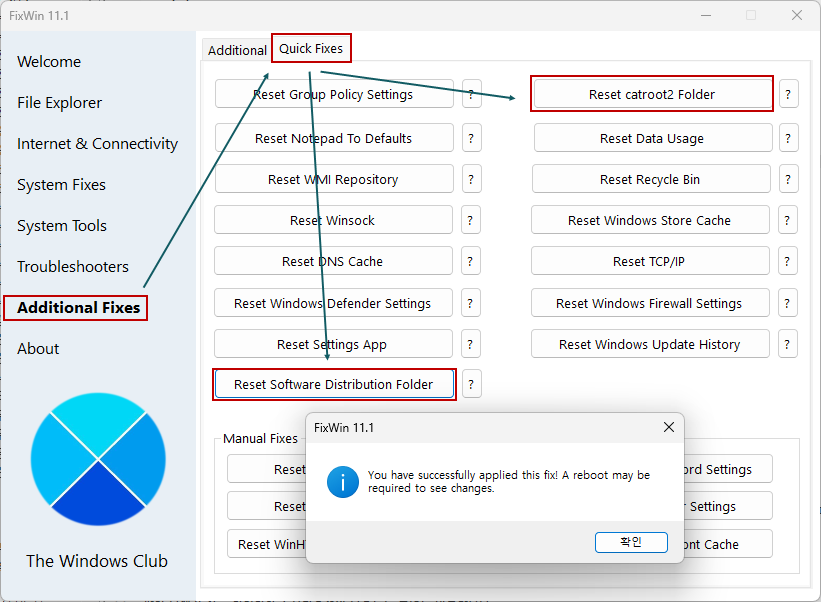Open help for Reset Settings App
This screenshot has width=821, height=602.
click(x=470, y=344)
